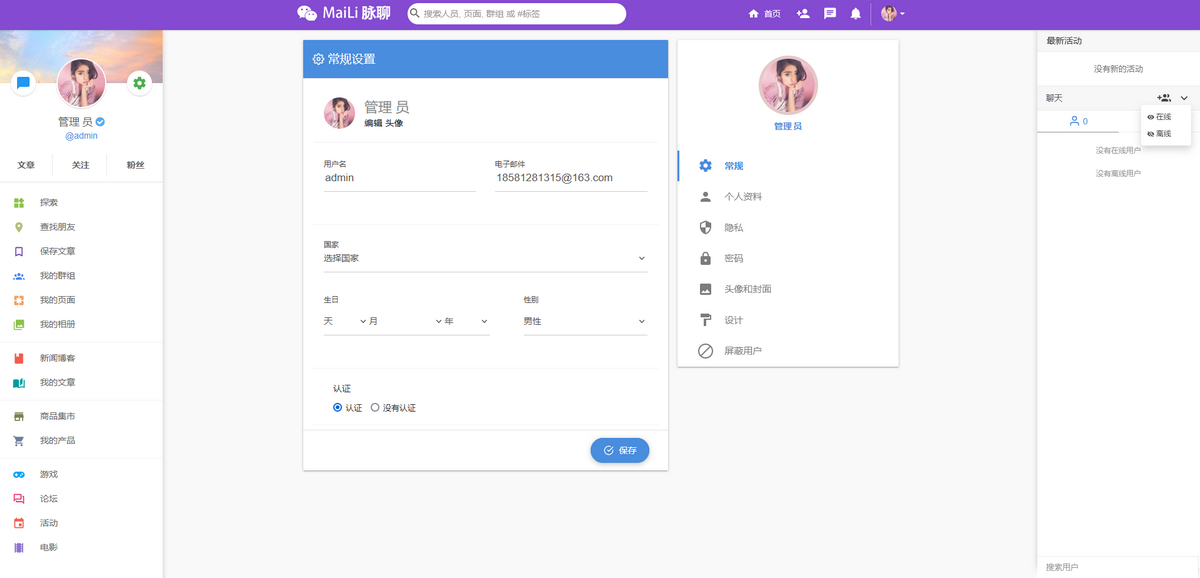
Task: Focus the top search box
Action: point(516,14)
